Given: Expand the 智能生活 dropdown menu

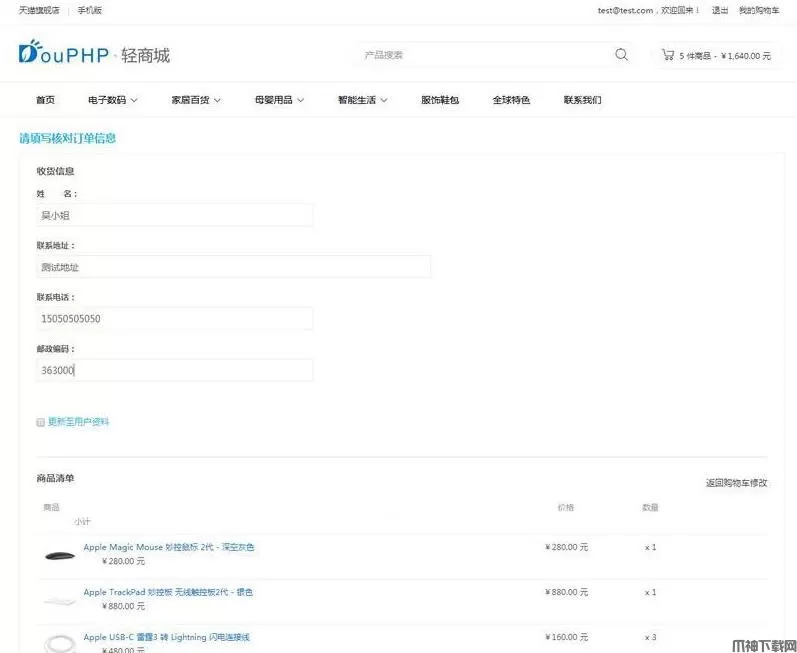Looking at the screenshot, I should click(362, 100).
